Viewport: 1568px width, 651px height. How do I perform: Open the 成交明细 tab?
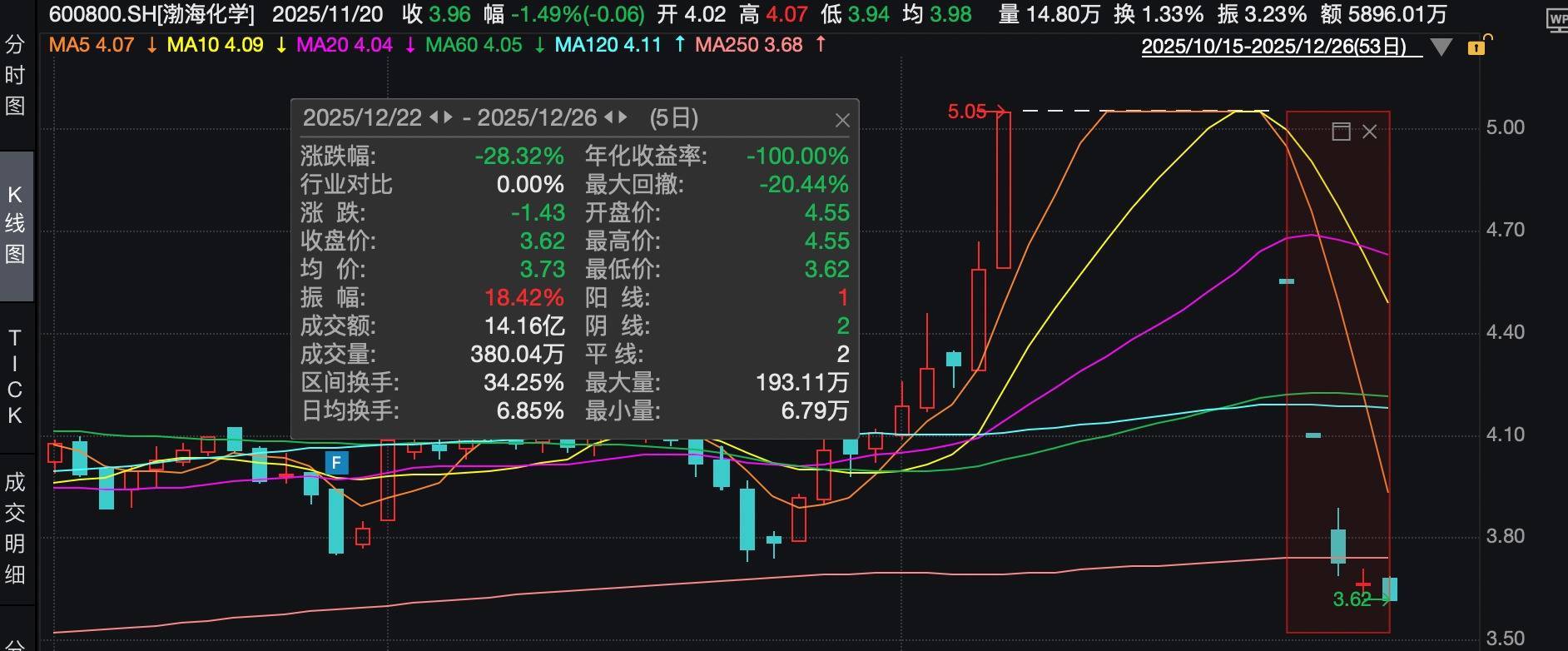(x=15, y=528)
